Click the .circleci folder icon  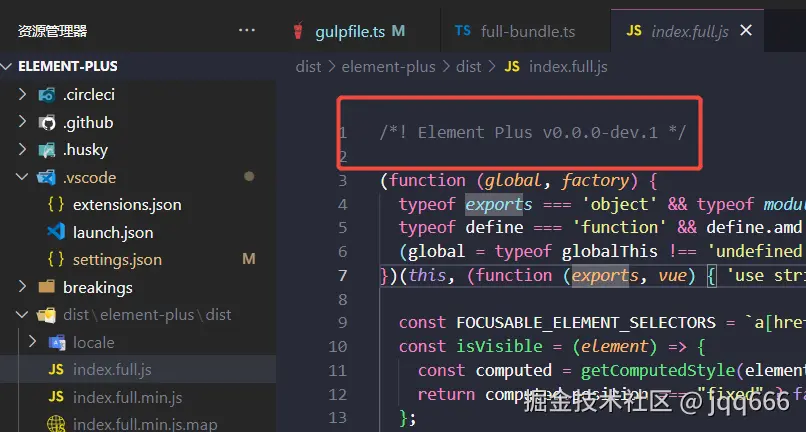pyautogui.click(x=47, y=95)
